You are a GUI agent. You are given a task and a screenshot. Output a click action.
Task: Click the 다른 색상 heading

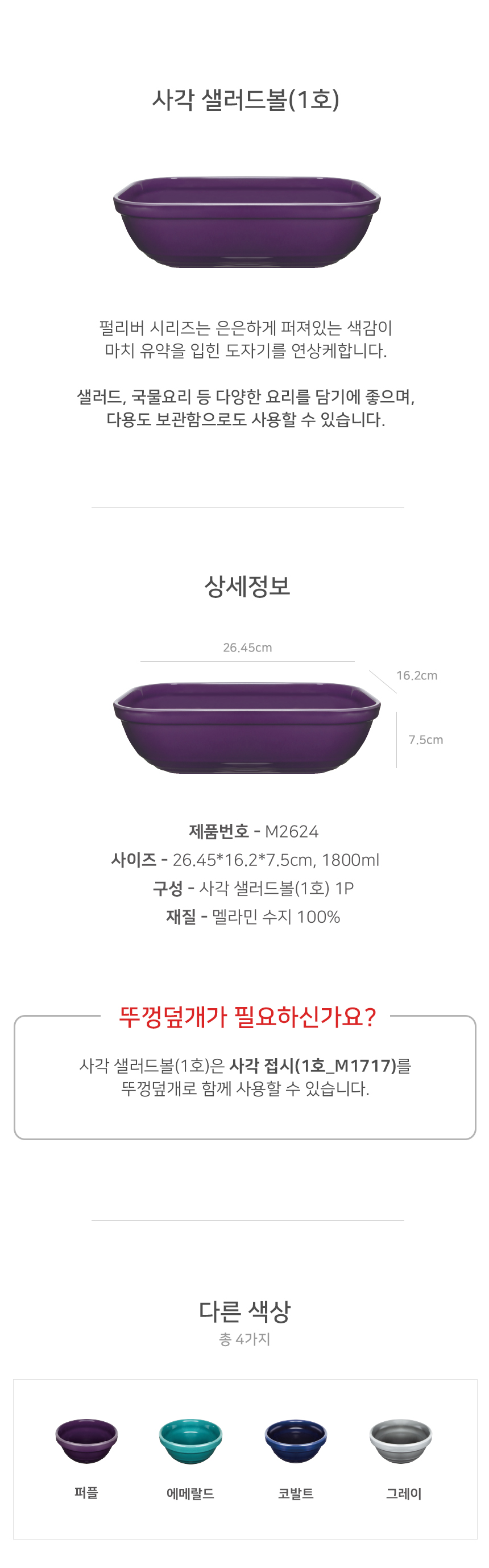[x=244, y=1313]
